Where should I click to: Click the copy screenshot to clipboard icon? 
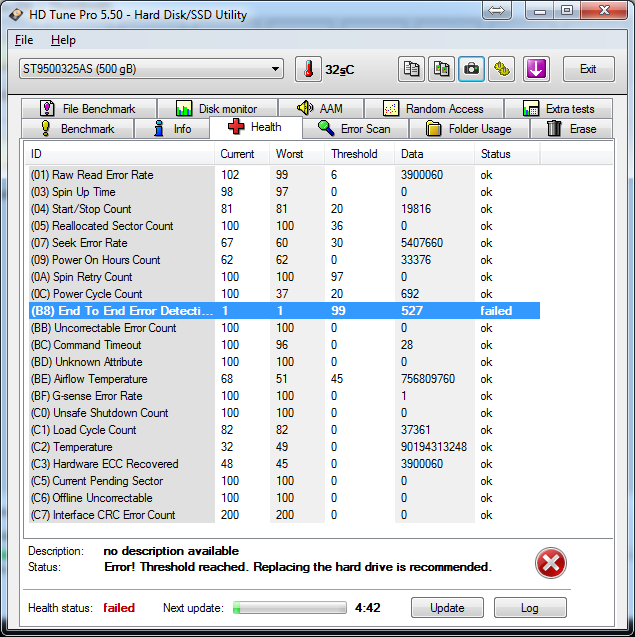[x=441, y=69]
